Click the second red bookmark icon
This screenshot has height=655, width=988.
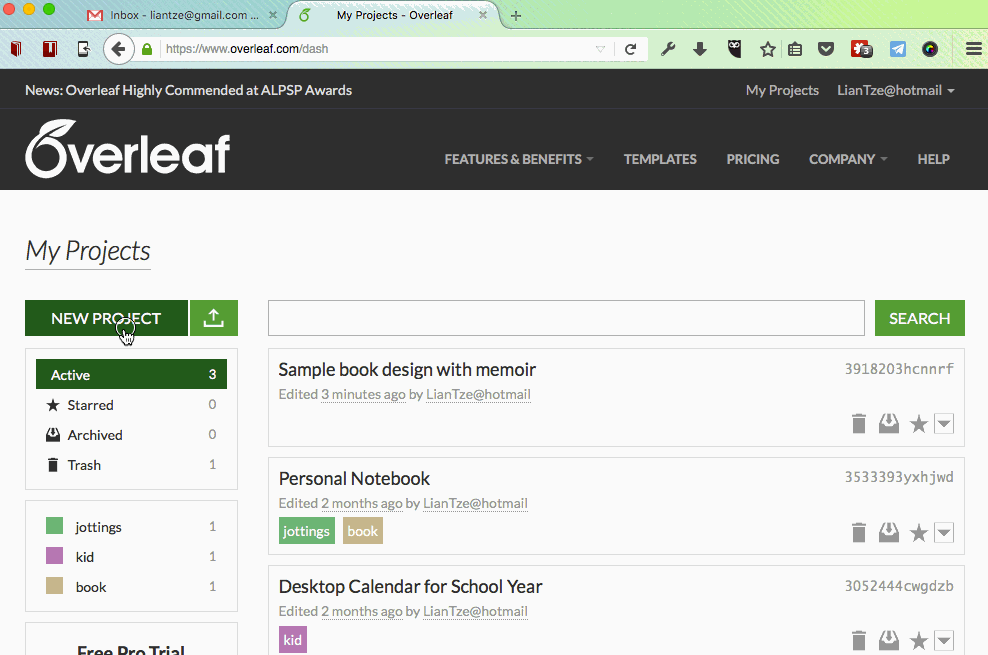point(50,48)
